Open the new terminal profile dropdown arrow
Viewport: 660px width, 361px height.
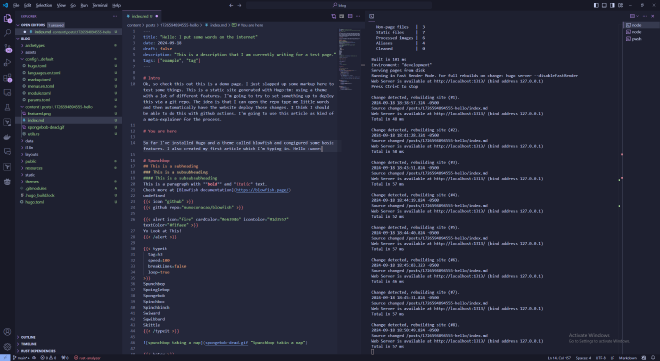click(x=638, y=16)
